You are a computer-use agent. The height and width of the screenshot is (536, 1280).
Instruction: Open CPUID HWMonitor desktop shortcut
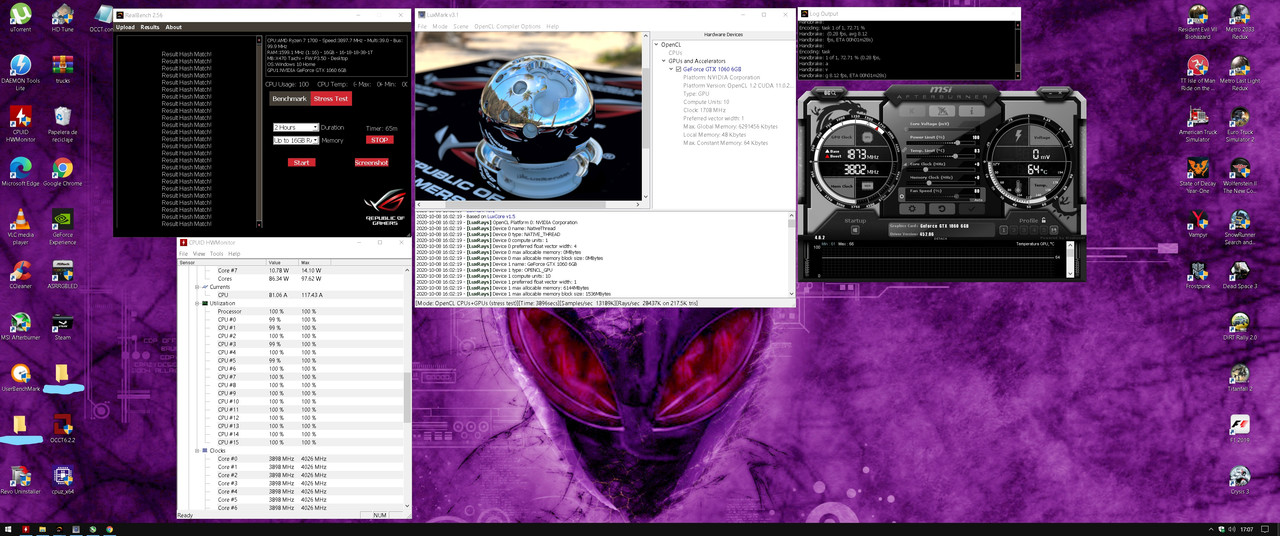coord(20,124)
